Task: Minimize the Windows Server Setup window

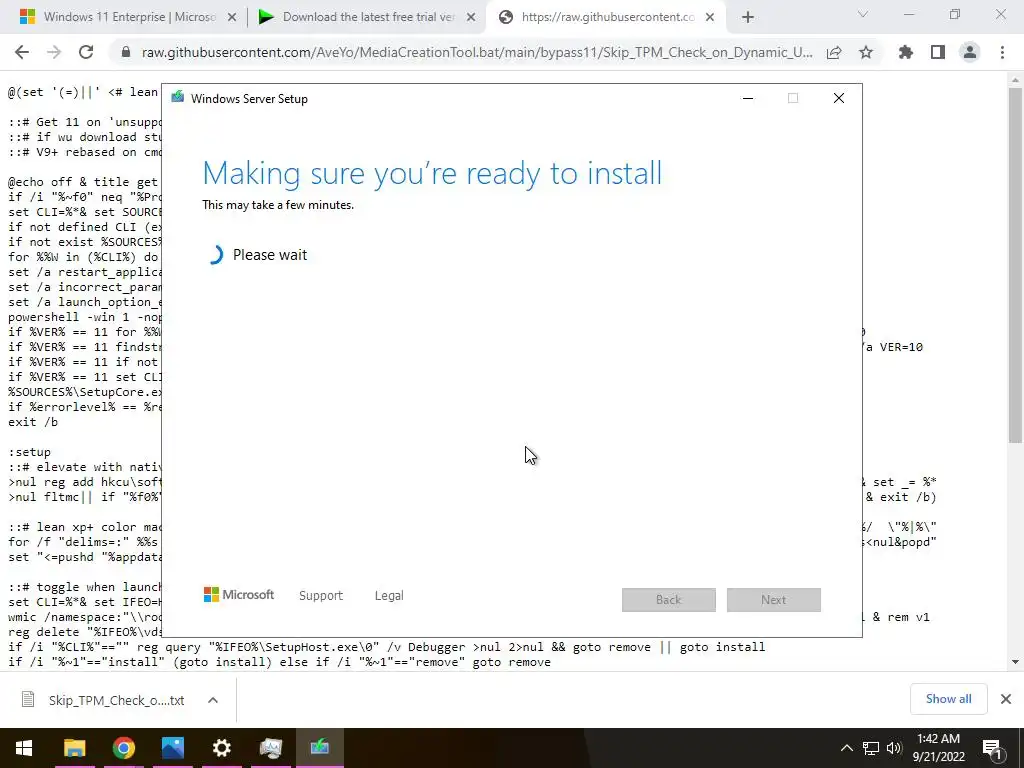Action: [748, 98]
